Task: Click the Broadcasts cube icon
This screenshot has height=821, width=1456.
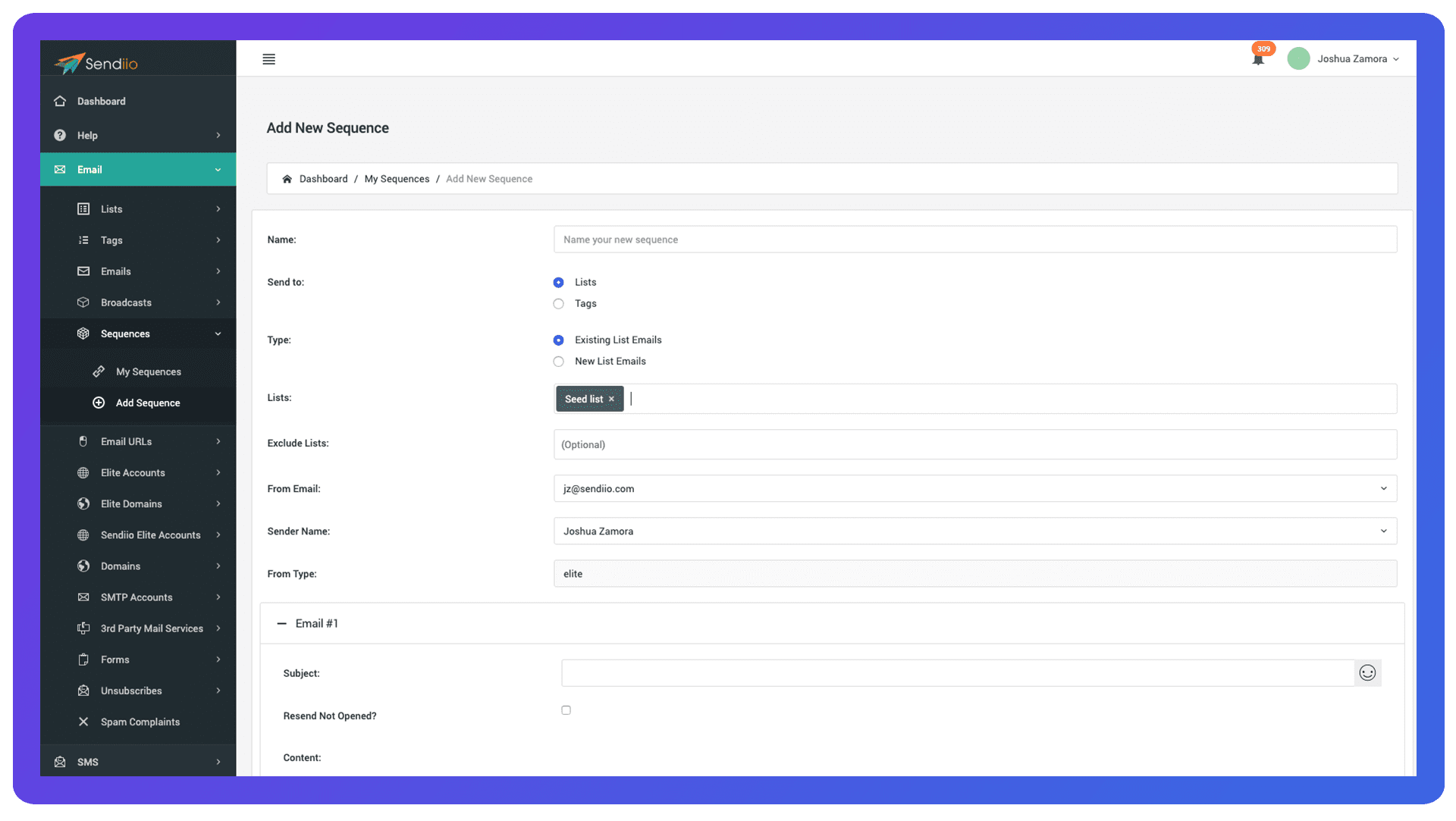Action: 83,302
